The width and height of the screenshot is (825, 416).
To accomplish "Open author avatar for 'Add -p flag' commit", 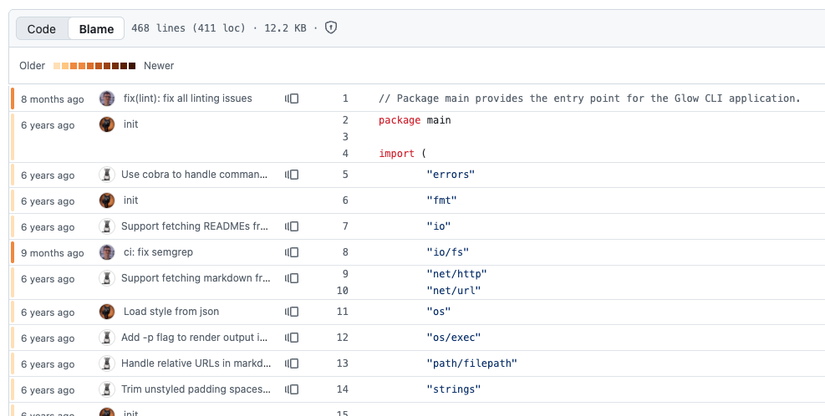I will (x=107, y=338).
